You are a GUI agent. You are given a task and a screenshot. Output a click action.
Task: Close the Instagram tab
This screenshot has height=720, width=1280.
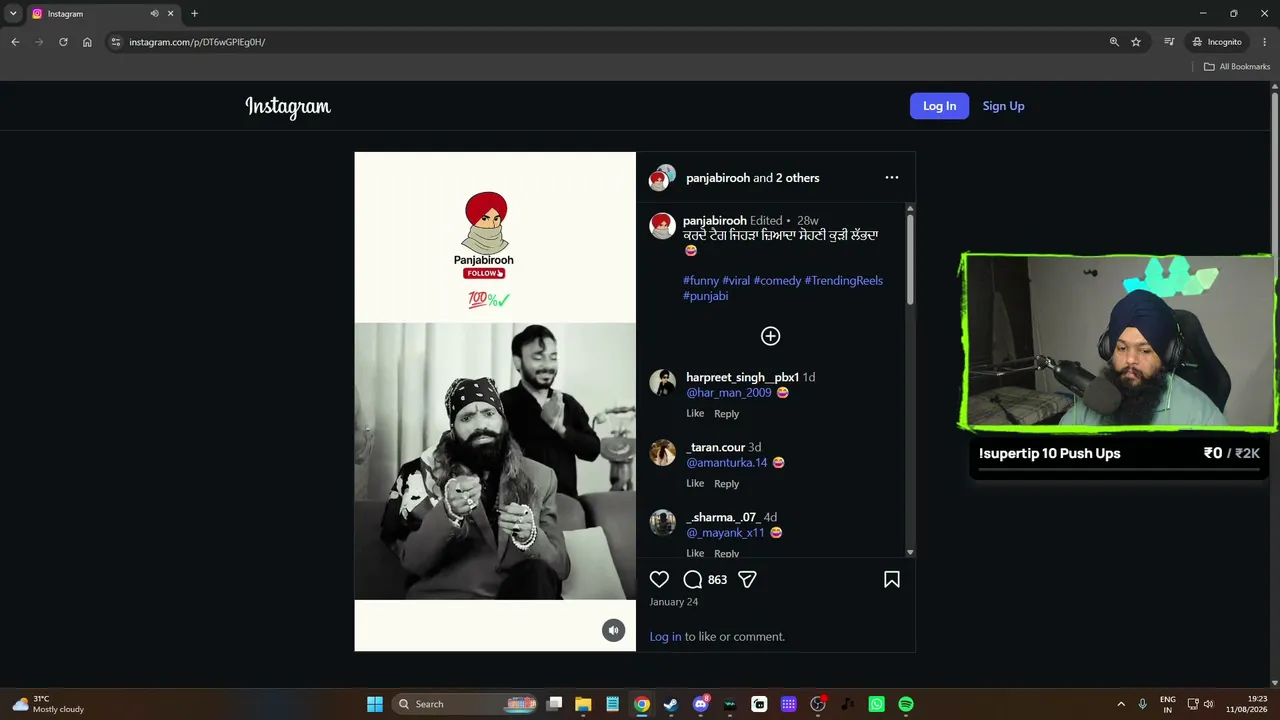[171, 14]
